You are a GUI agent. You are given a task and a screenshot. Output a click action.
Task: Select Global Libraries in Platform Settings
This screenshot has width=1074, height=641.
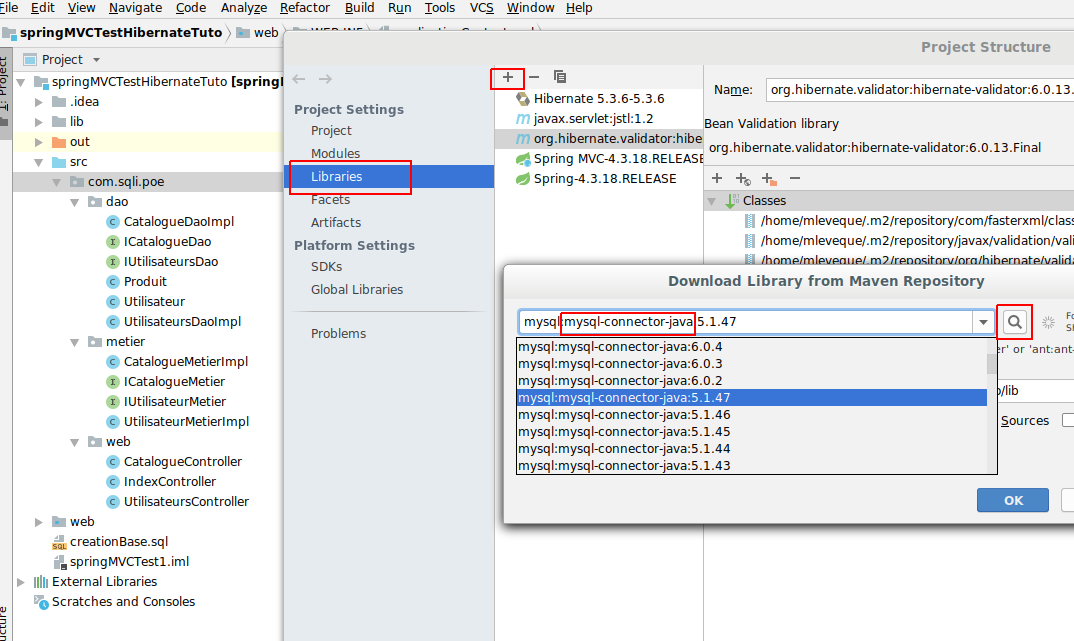coord(357,289)
